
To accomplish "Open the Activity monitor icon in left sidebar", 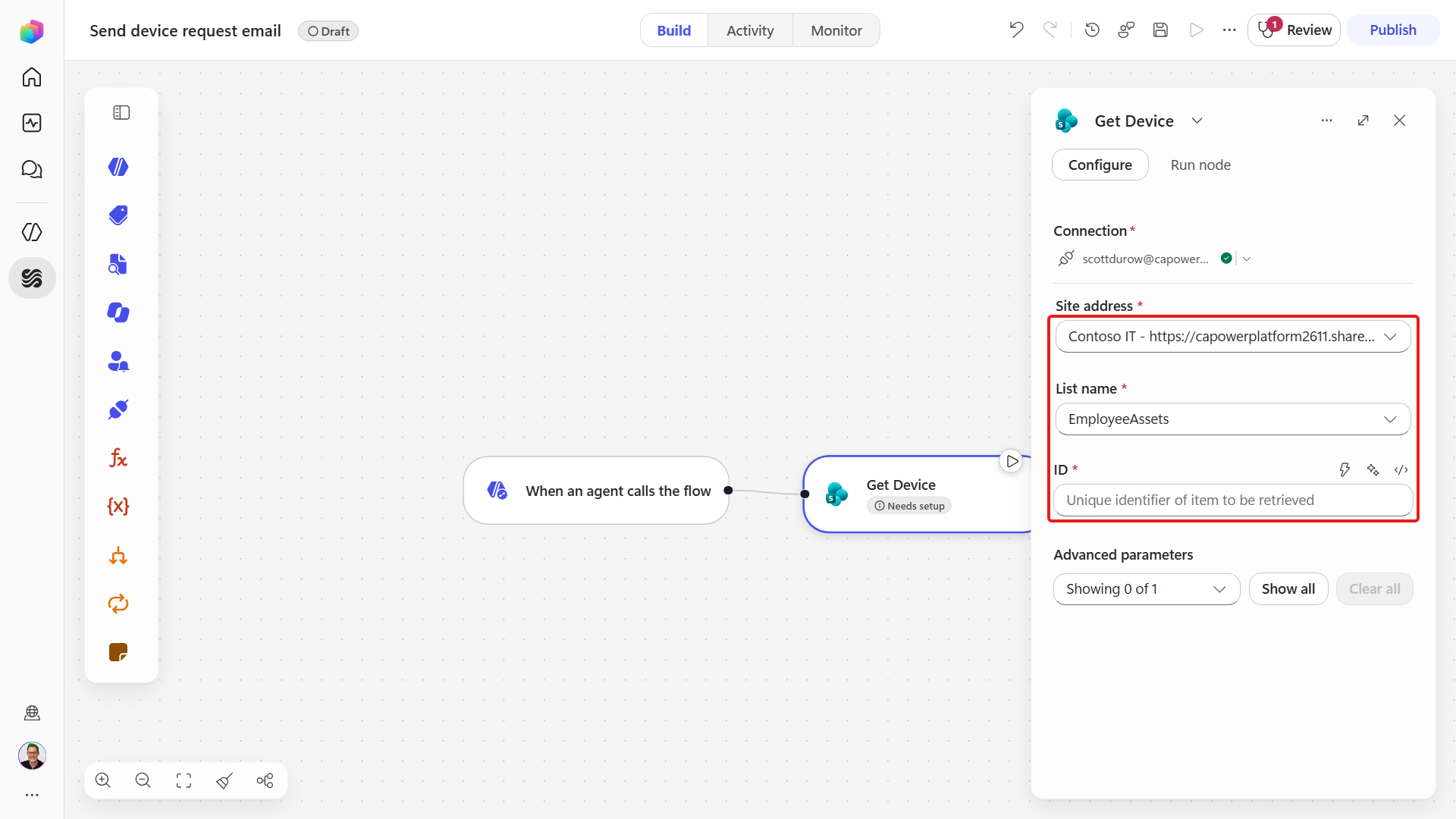I will point(32,123).
